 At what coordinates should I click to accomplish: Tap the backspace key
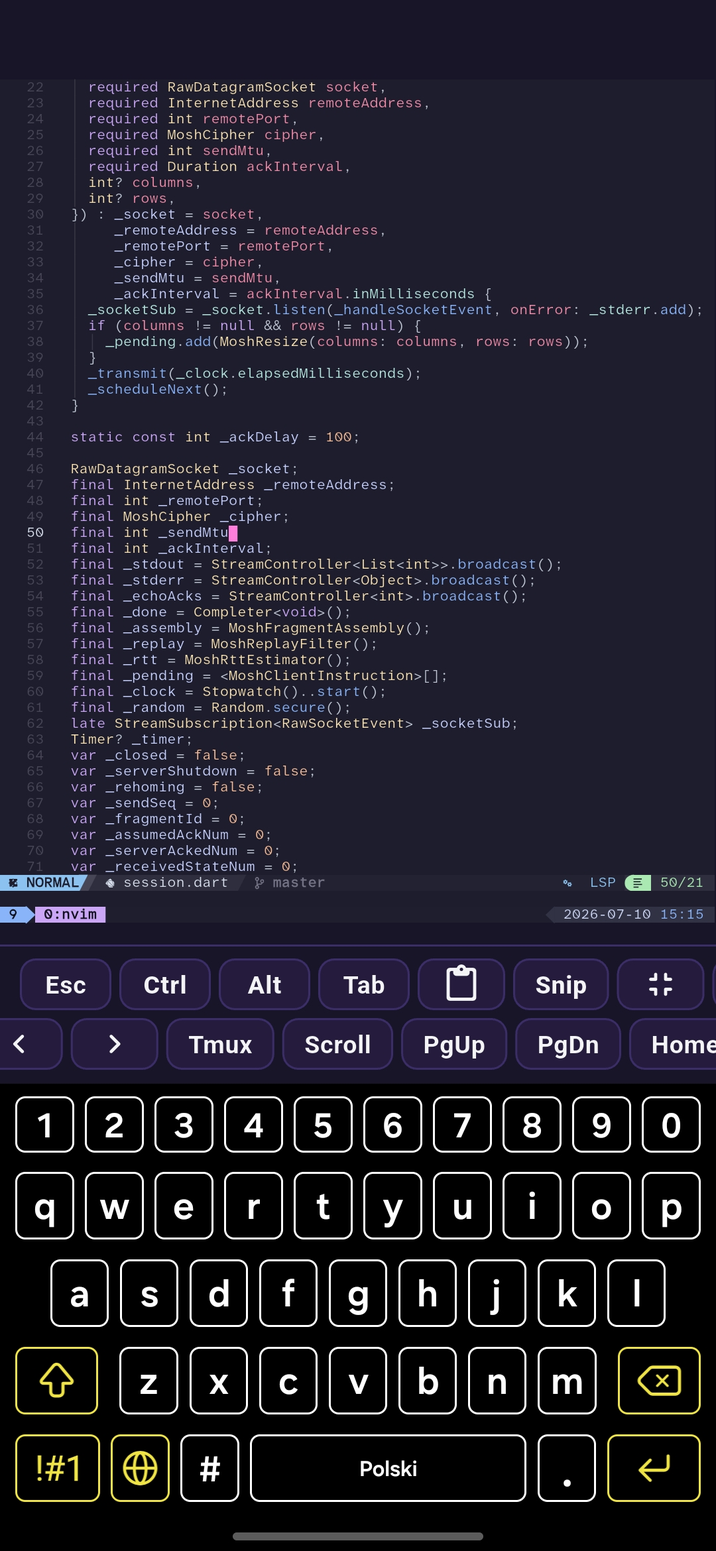tap(659, 1381)
